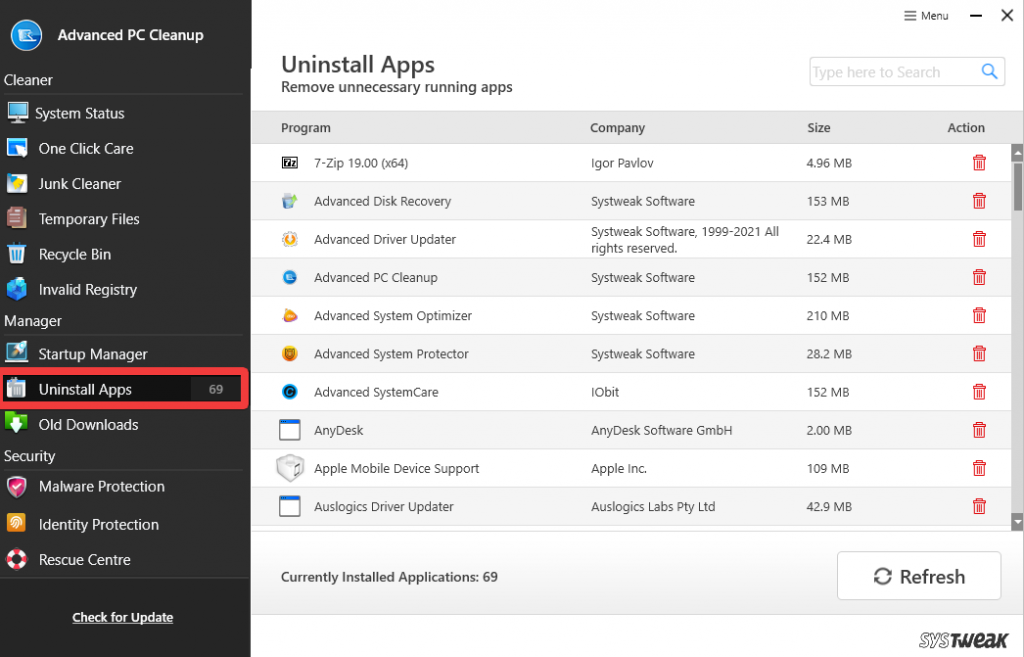Screen dimensions: 1024x657
Task: Click the Advanced Disk Recovery program icon
Action: pos(289,201)
